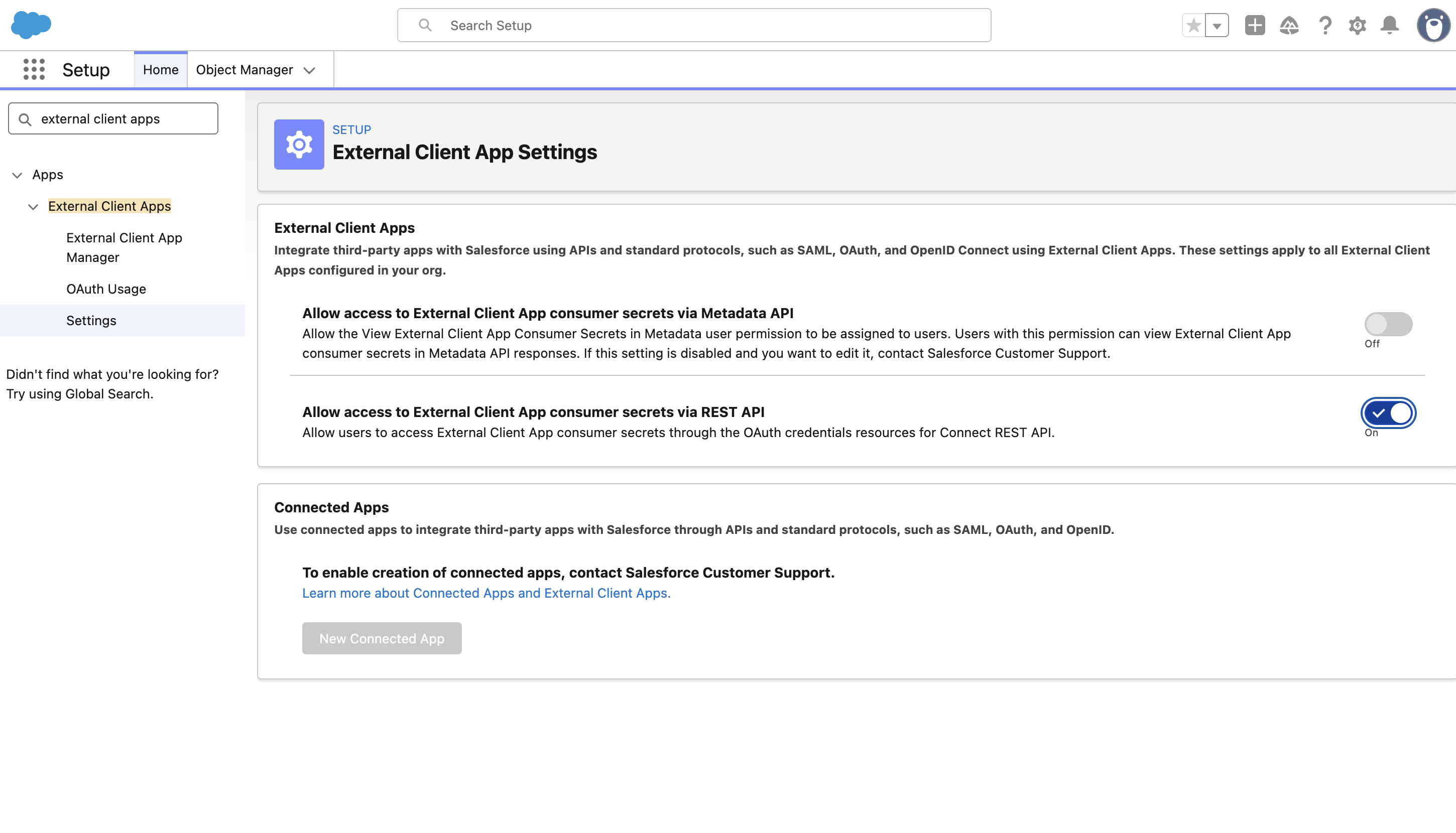Click the External Client Apps section heading

coord(344,228)
